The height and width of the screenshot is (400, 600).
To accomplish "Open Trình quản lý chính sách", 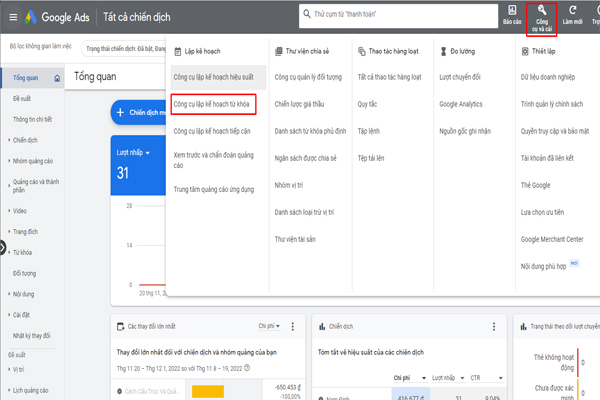I will 552,104.
